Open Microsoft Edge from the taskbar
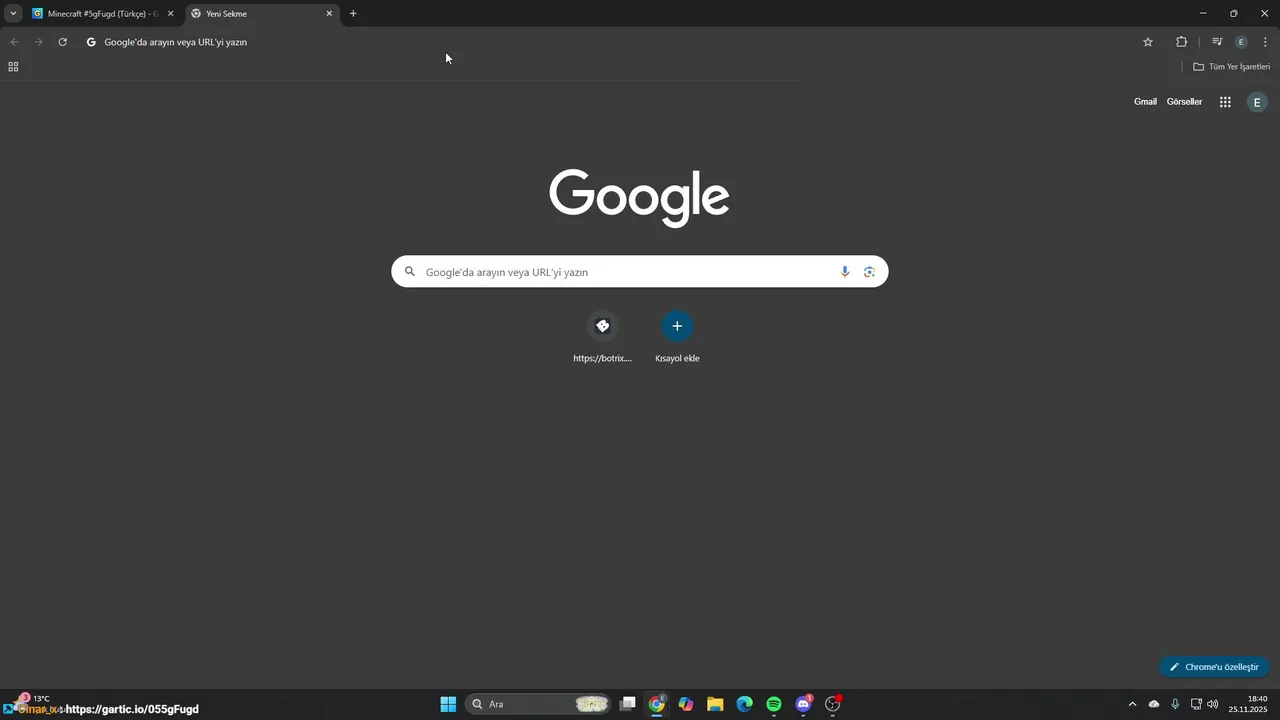The width and height of the screenshot is (1280, 720). [x=744, y=704]
